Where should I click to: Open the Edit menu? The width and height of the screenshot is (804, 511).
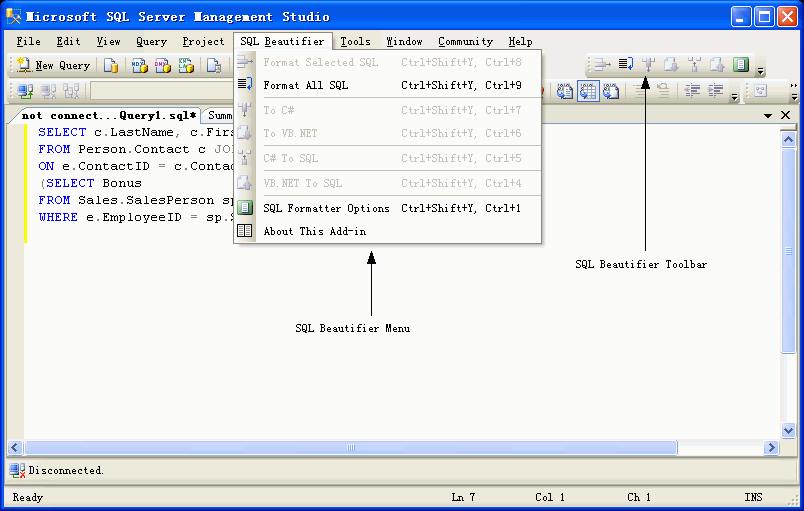[68, 42]
